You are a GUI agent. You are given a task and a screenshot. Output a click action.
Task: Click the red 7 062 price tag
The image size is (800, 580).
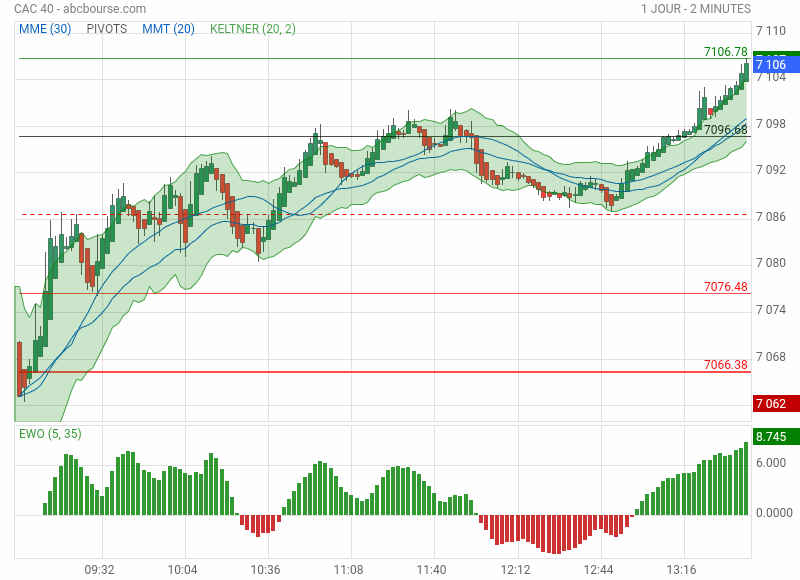point(776,404)
